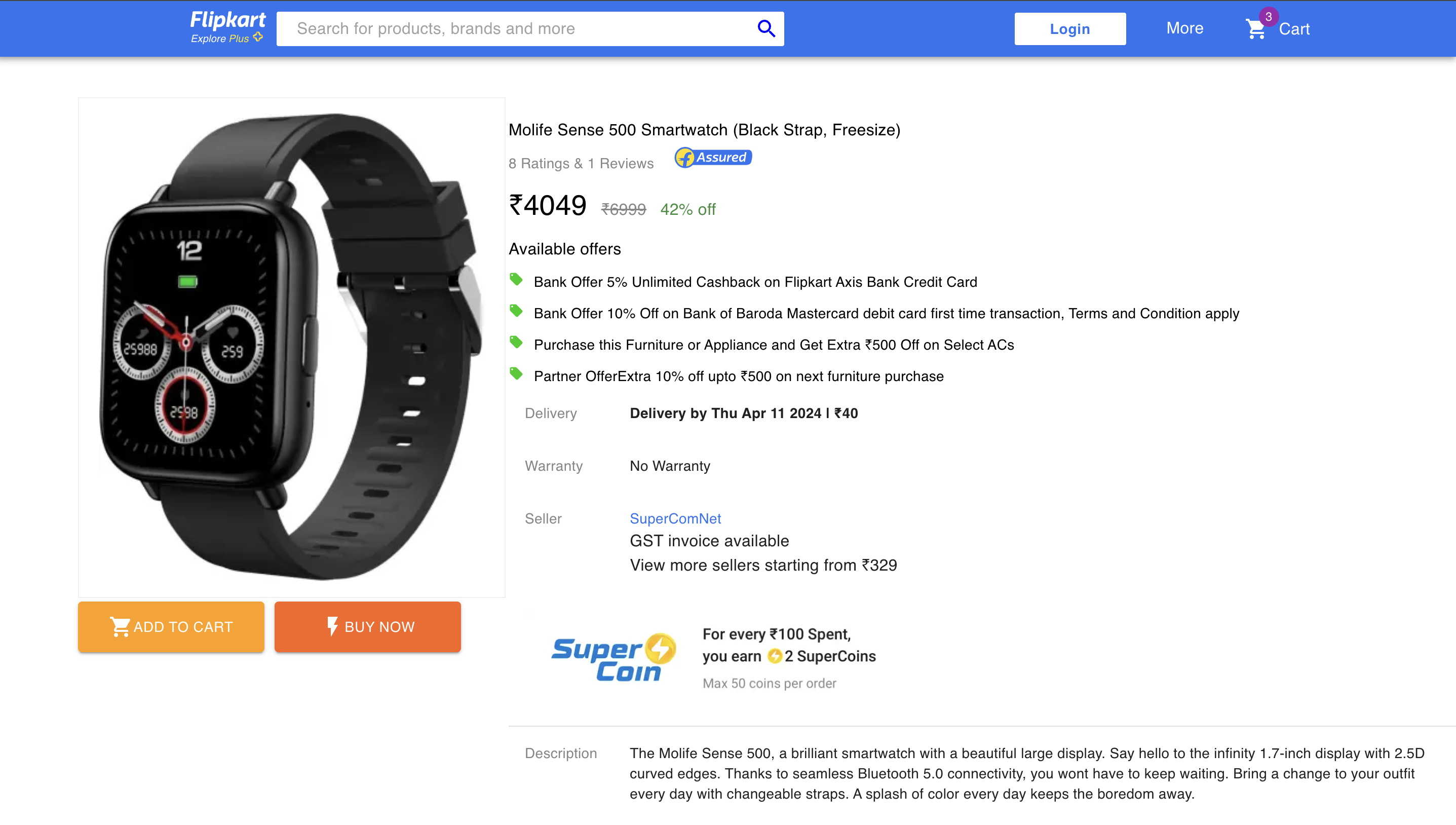Open seller SuperComNet page
Image resolution: width=1456 pixels, height=825 pixels.
tap(675, 518)
